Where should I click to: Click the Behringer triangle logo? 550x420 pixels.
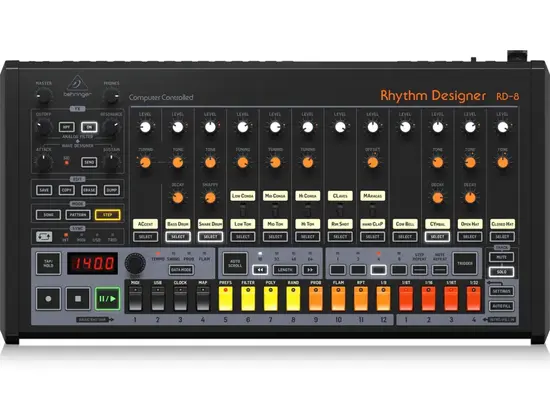coord(78,83)
